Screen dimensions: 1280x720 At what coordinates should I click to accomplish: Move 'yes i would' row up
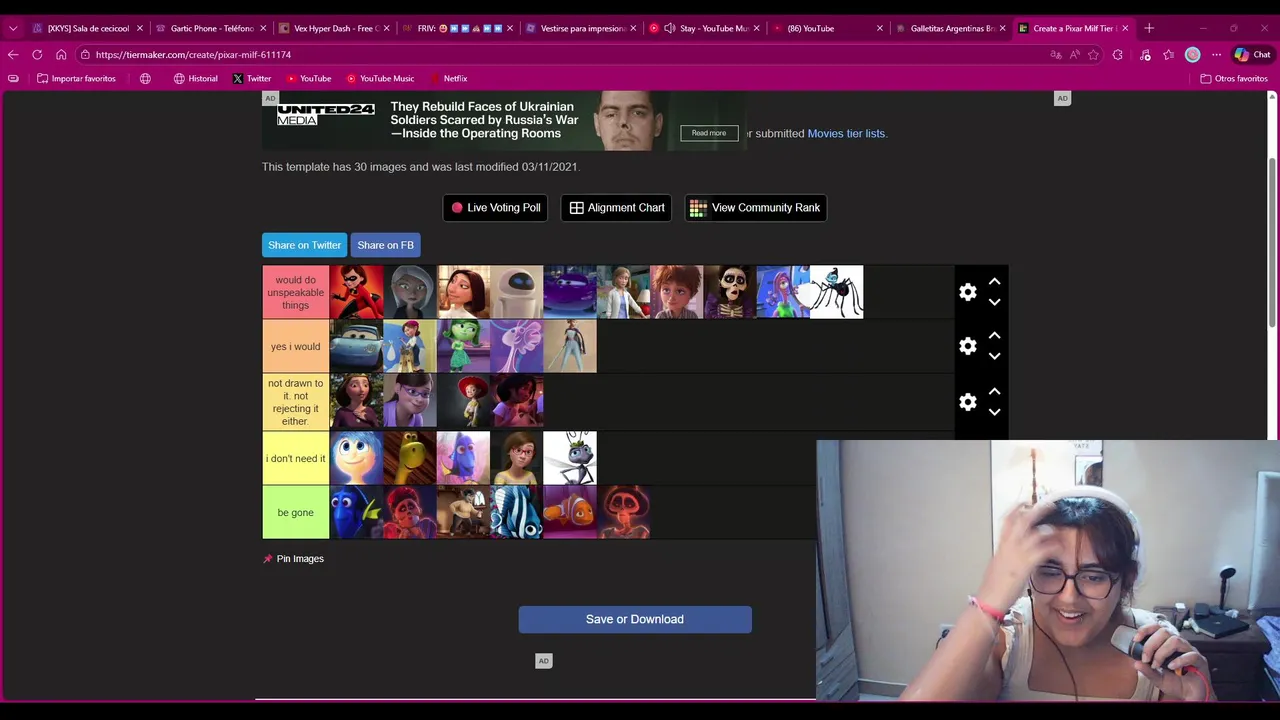click(x=994, y=336)
